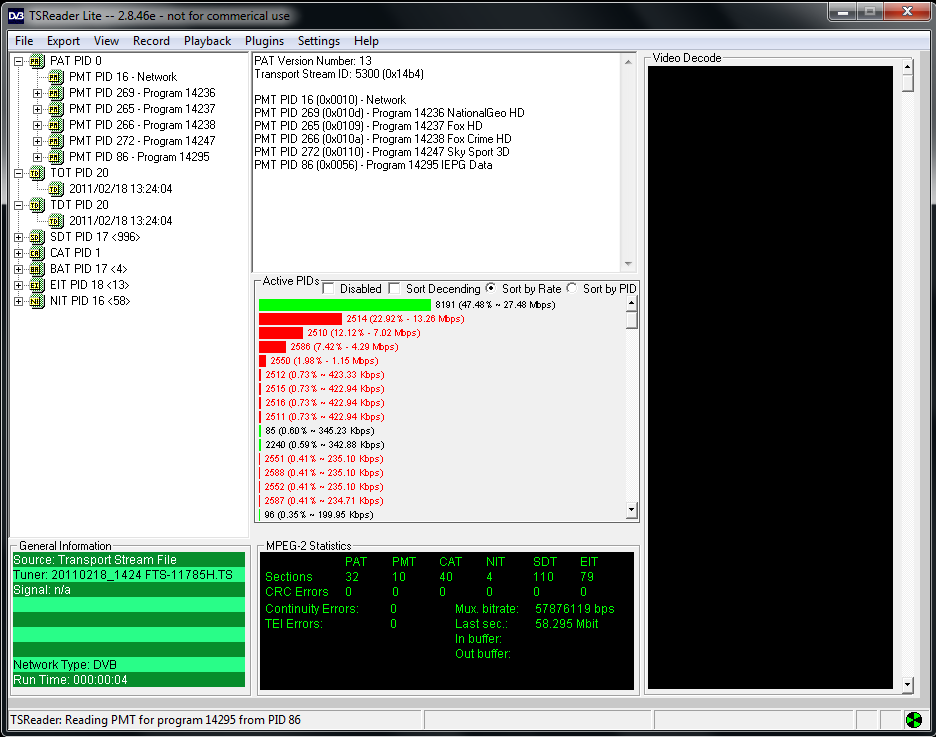Click the icon beside the TDT 2011/02/18 timestamp
This screenshot has height=737, width=936.
(x=56, y=221)
